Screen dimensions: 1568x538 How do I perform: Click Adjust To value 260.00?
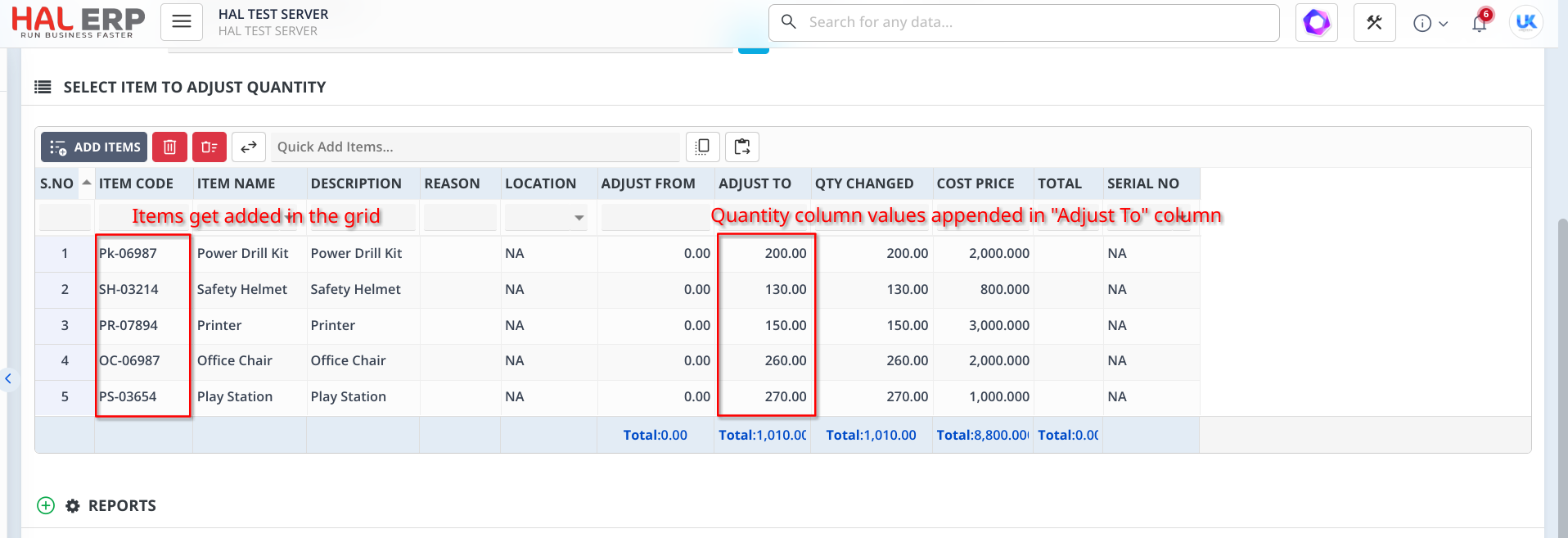click(x=786, y=360)
